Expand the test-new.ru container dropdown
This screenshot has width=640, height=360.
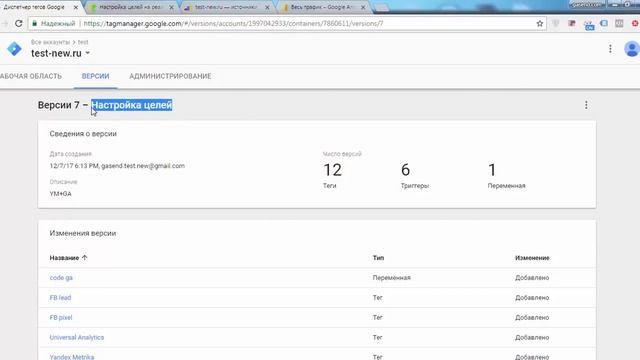point(88,53)
